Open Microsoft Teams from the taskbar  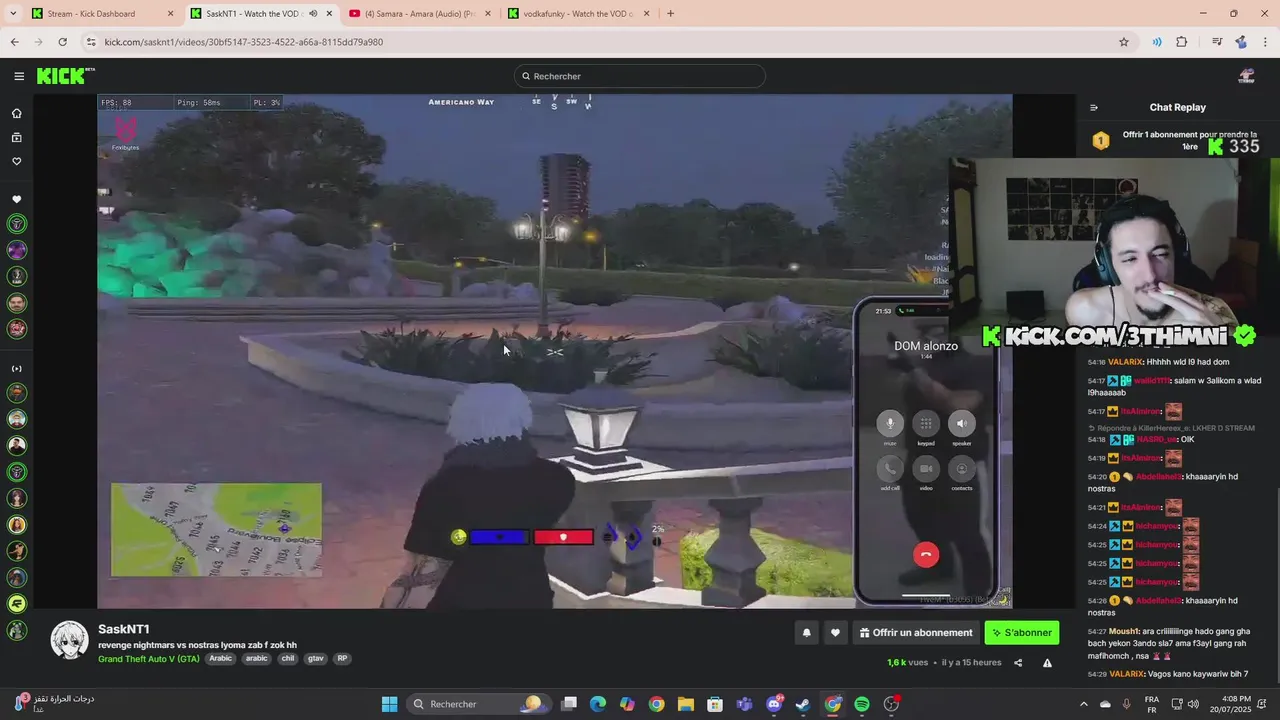[745, 704]
